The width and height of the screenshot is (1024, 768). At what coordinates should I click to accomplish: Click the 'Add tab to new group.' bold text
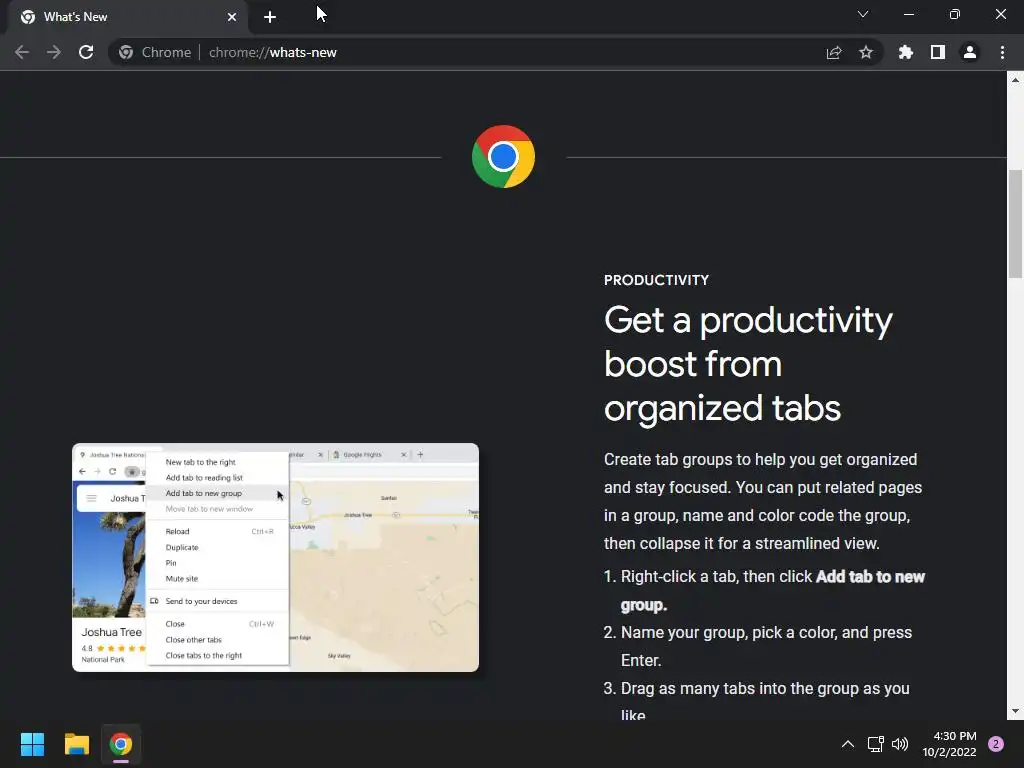coord(773,590)
